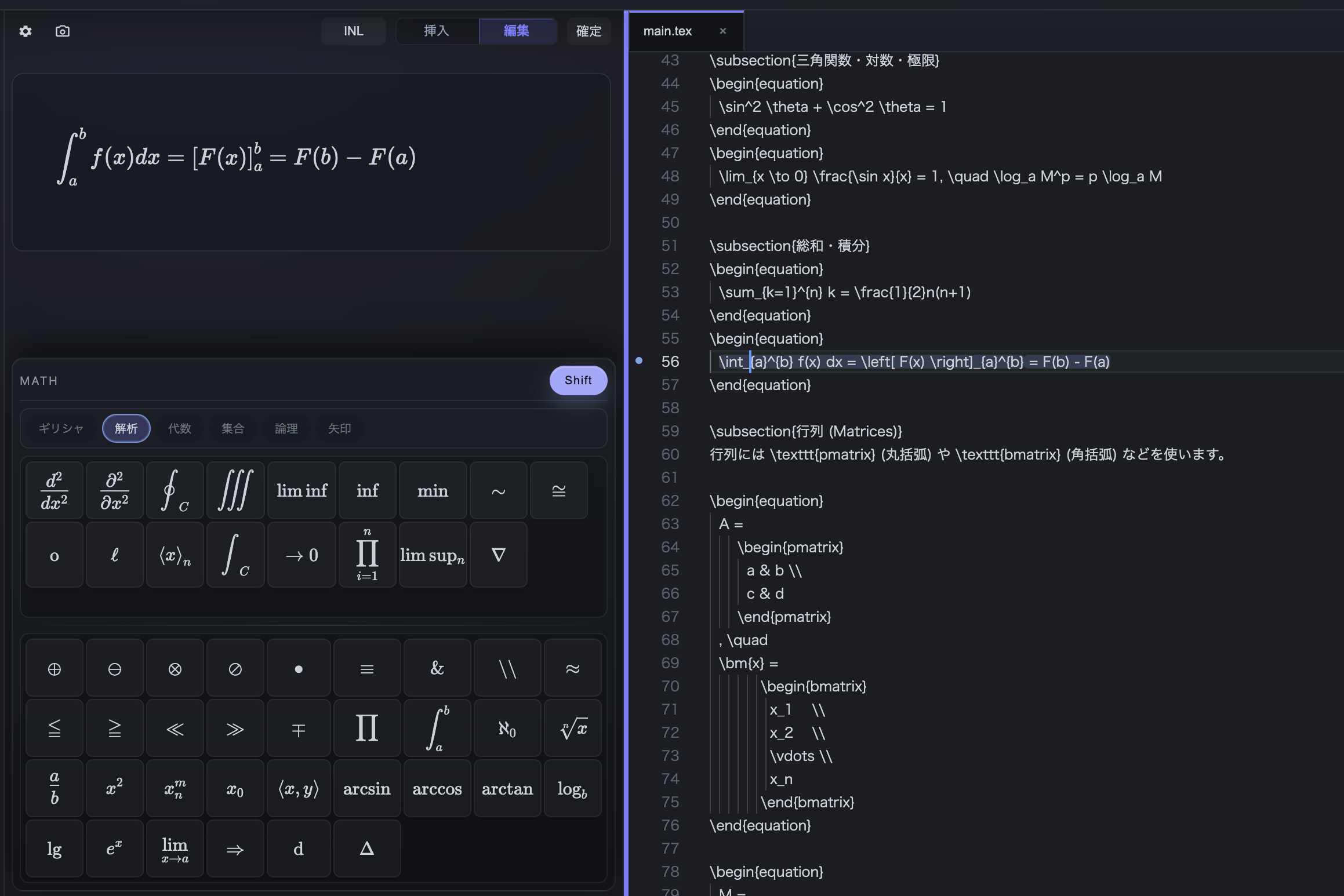Insert the nabla ∇ operator
The height and width of the screenshot is (896, 1344).
point(499,555)
